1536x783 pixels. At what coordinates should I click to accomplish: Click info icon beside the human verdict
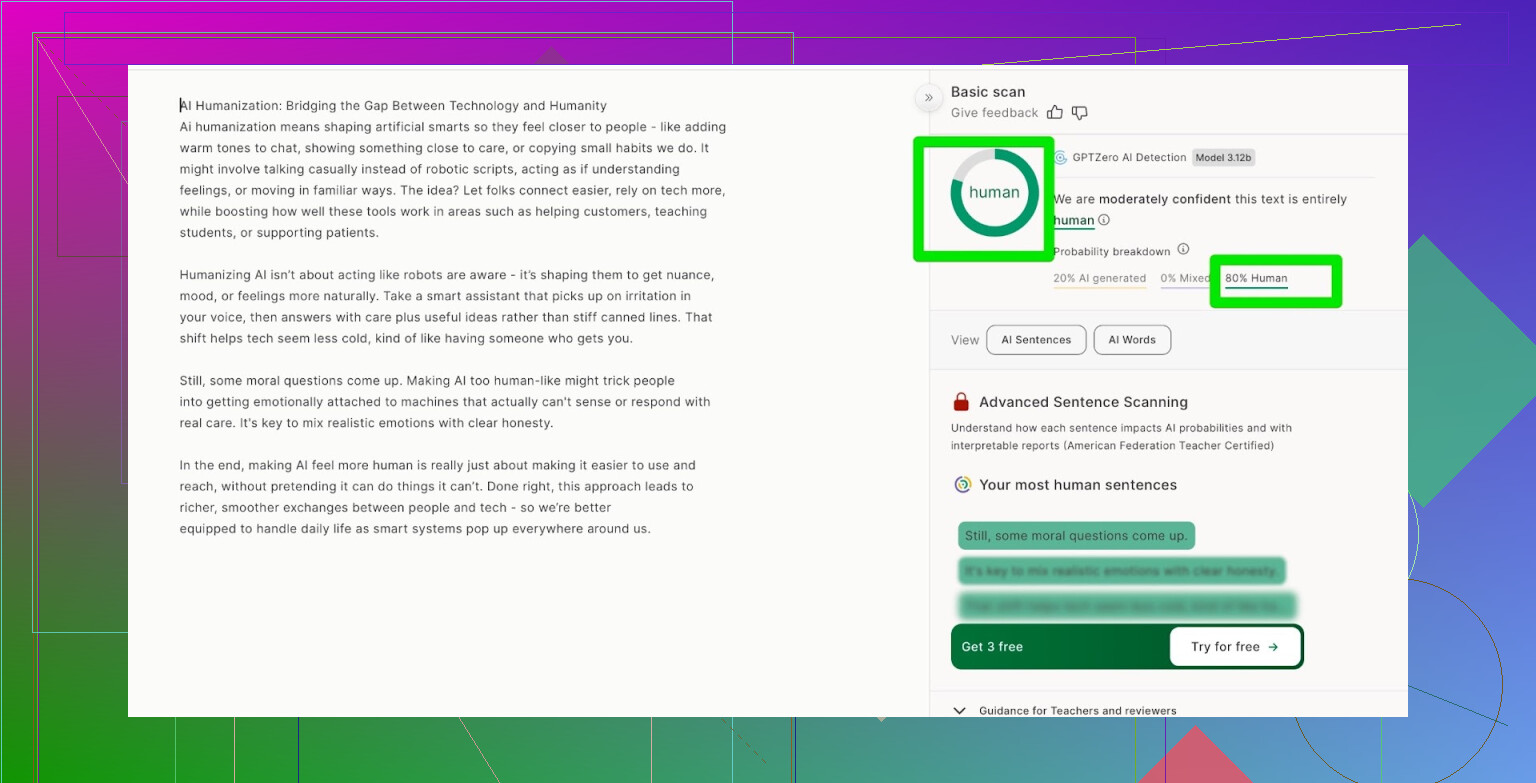[x=1104, y=220]
